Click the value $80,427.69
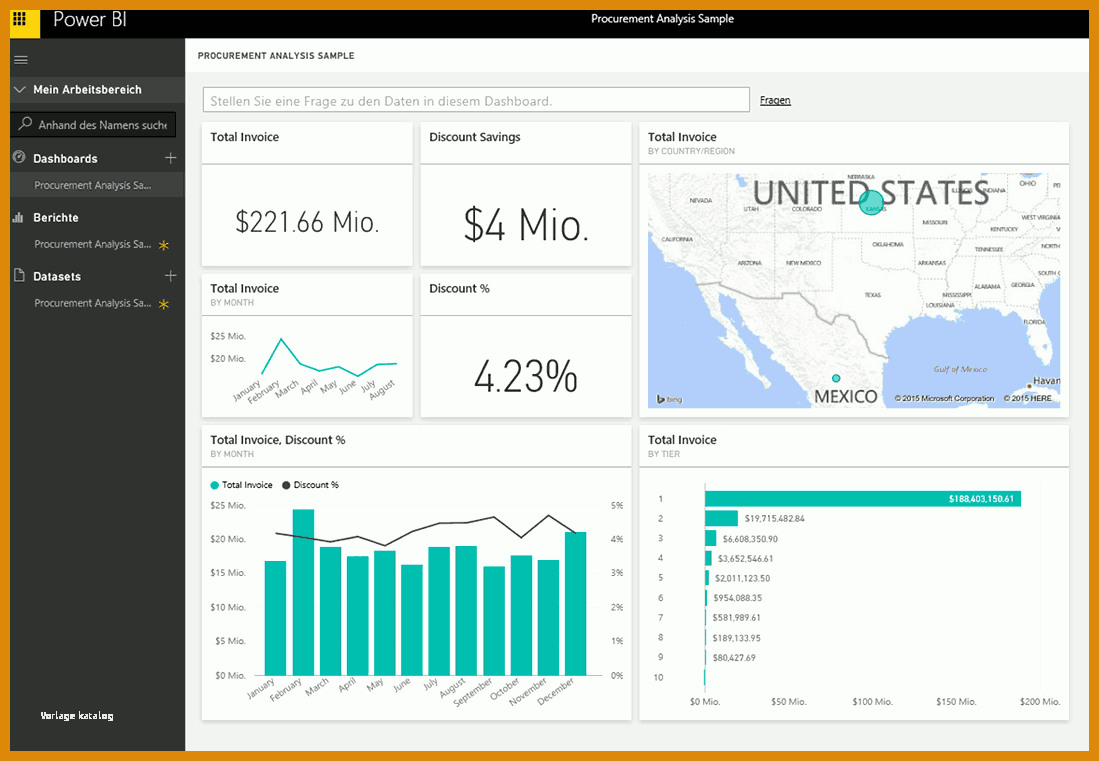The image size is (1099, 761). point(734,658)
